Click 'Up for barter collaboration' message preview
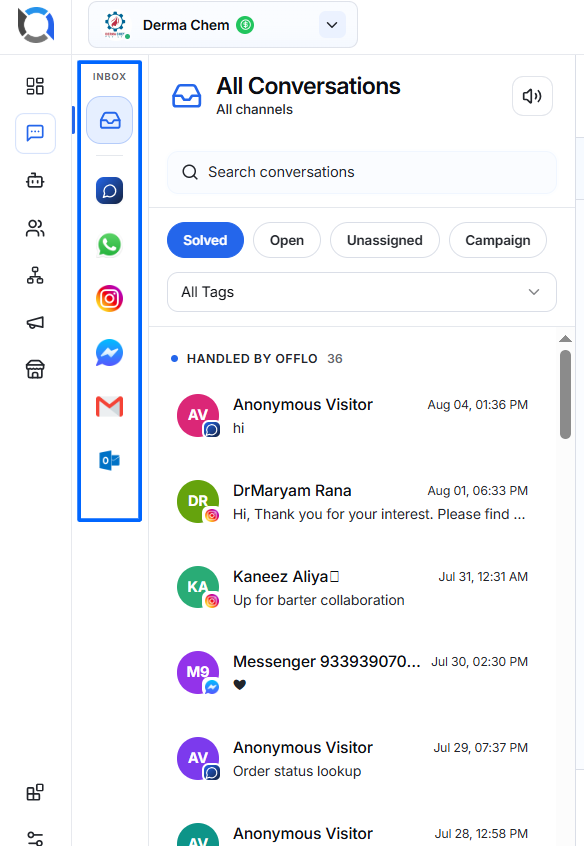The height and width of the screenshot is (846, 584). (x=318, y=600)
